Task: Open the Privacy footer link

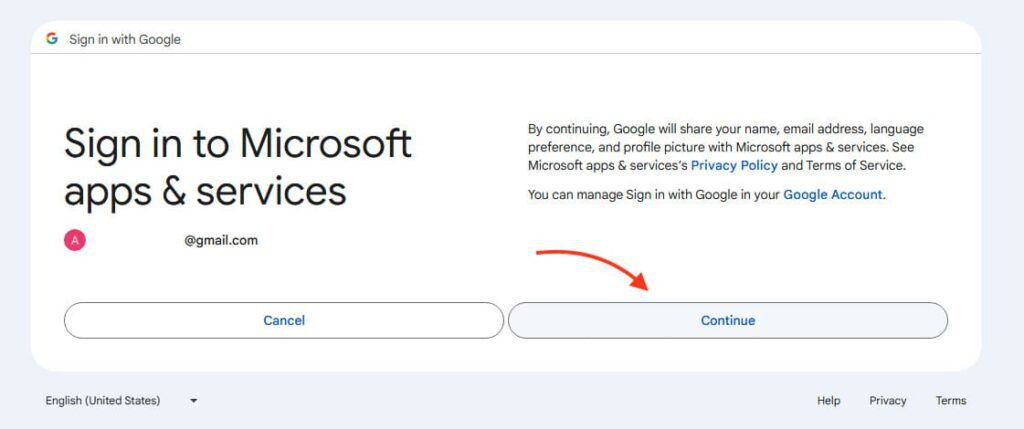Action: [x=887, y=400]
